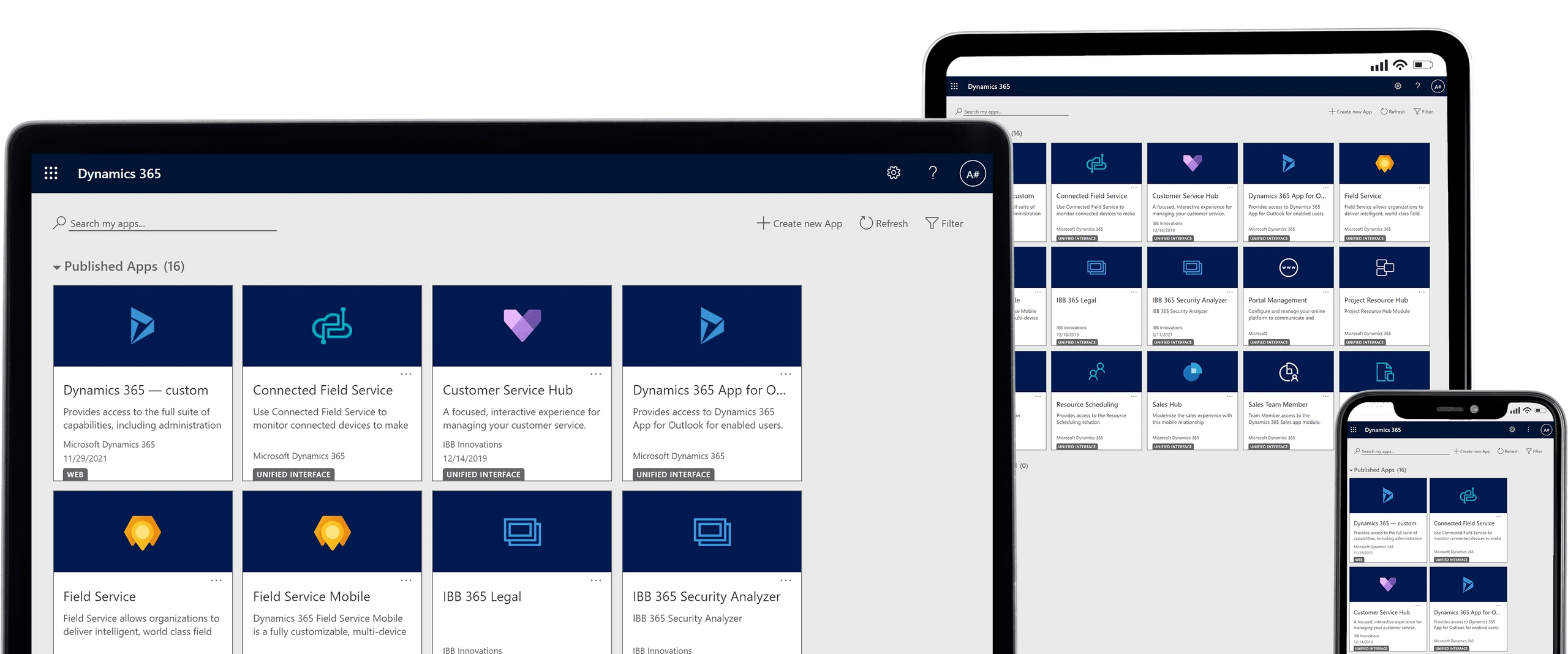
Task: Open more options for Field Service Mobile on the laptop
Action: (x=406, y=580)
